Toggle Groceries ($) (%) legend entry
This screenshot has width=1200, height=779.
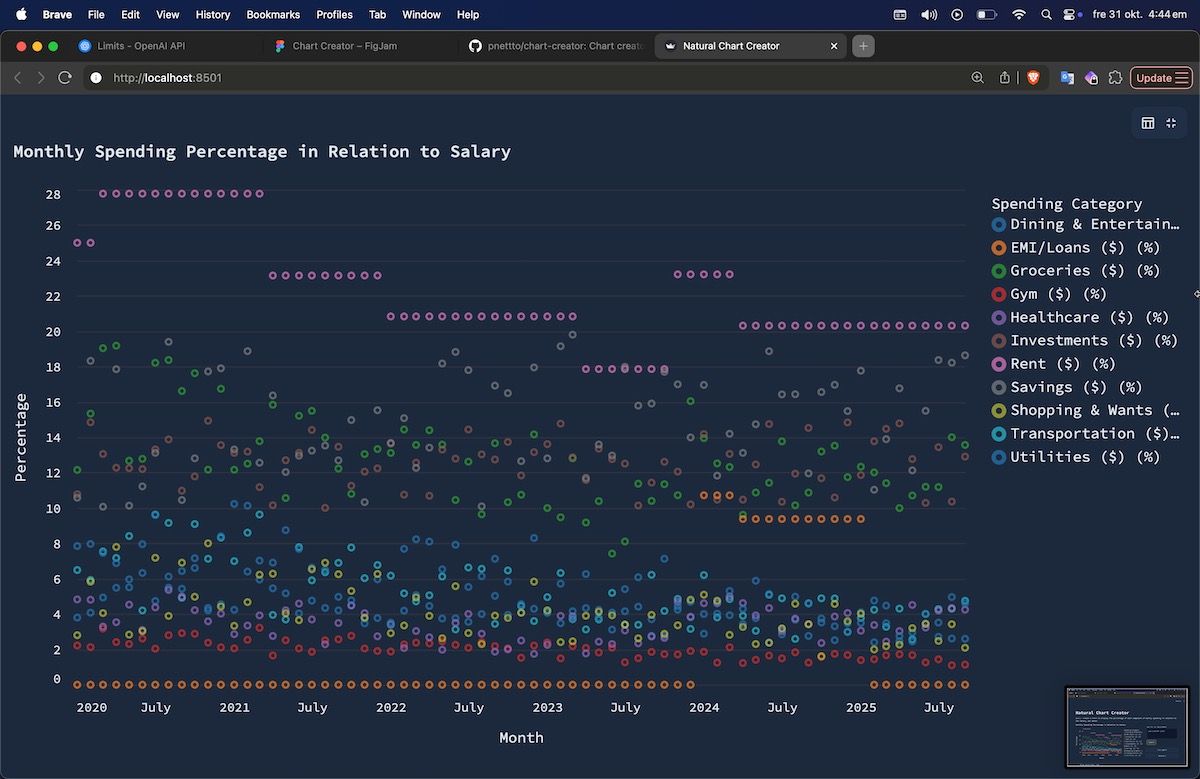coord(1084,271)
